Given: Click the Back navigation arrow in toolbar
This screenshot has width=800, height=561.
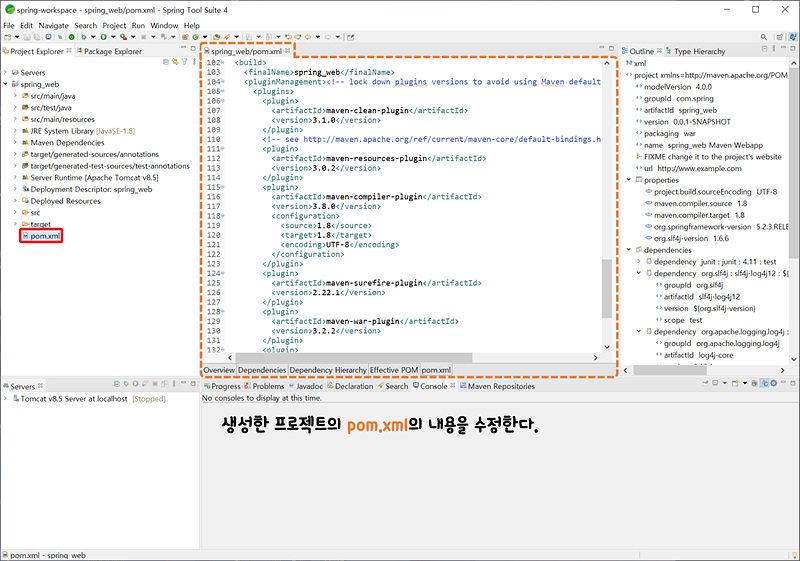Looking at the screenshot, I should point(308,37).
